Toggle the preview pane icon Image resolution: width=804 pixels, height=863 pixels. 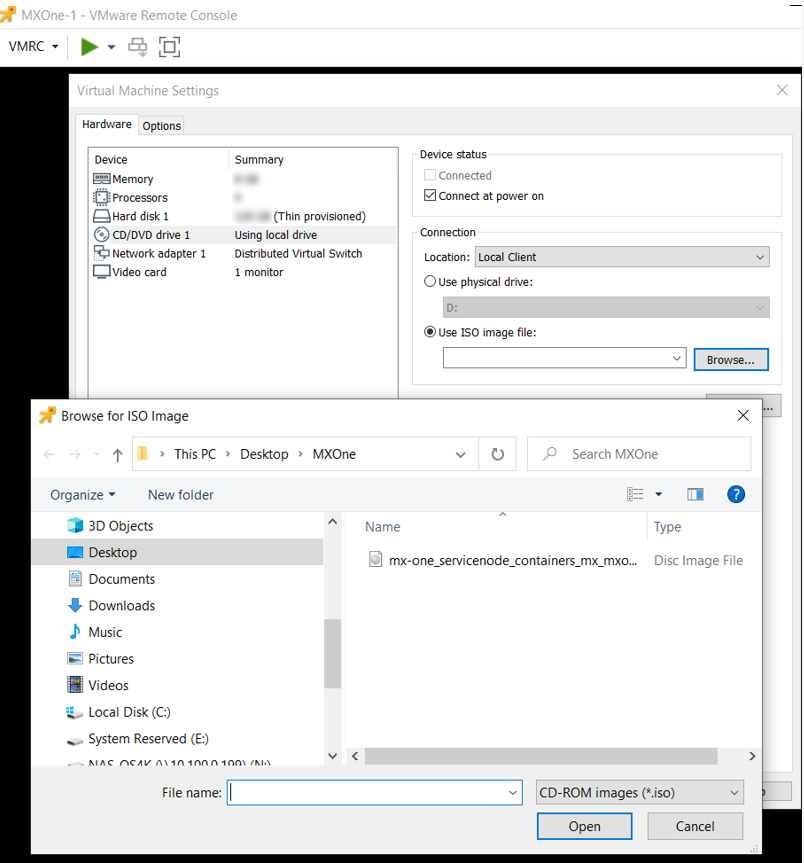[x=695, y=494]
